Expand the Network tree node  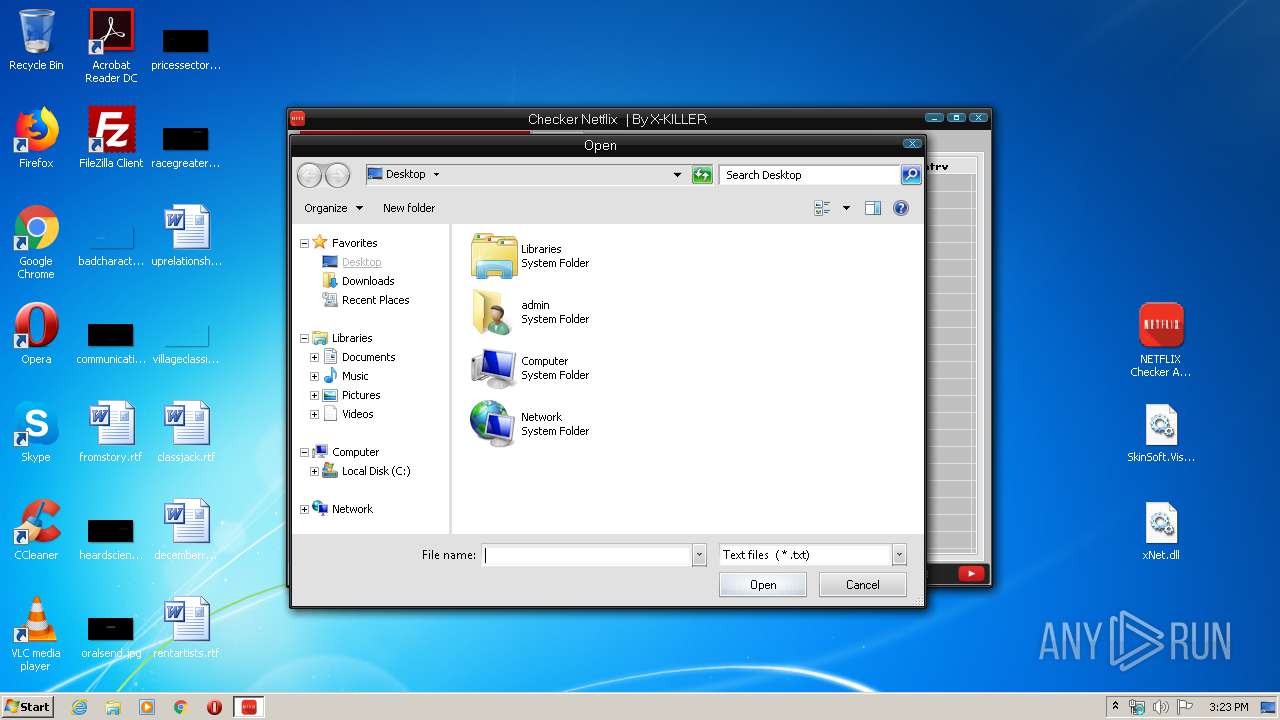tap(305, 509)
